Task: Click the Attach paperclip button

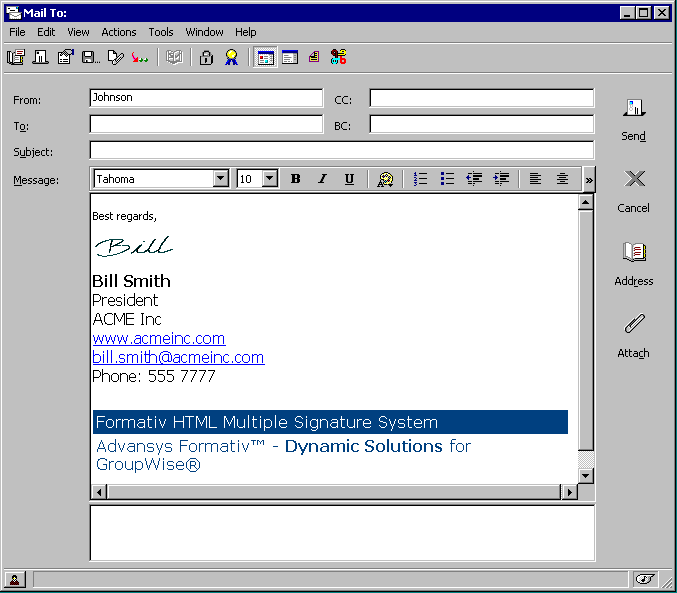Action: pyautogui.click(x=634, y=336)
